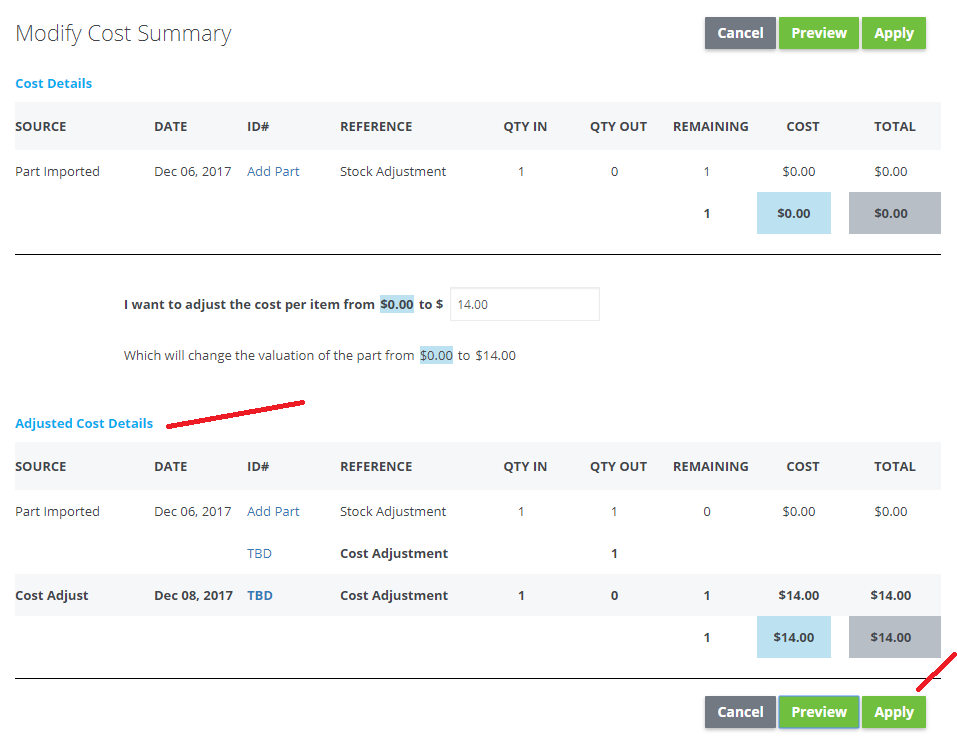Viewport: 957px width, 737px height.
Task: Click SOURCE header in Cost Details table
Action: tap(41, 126)
